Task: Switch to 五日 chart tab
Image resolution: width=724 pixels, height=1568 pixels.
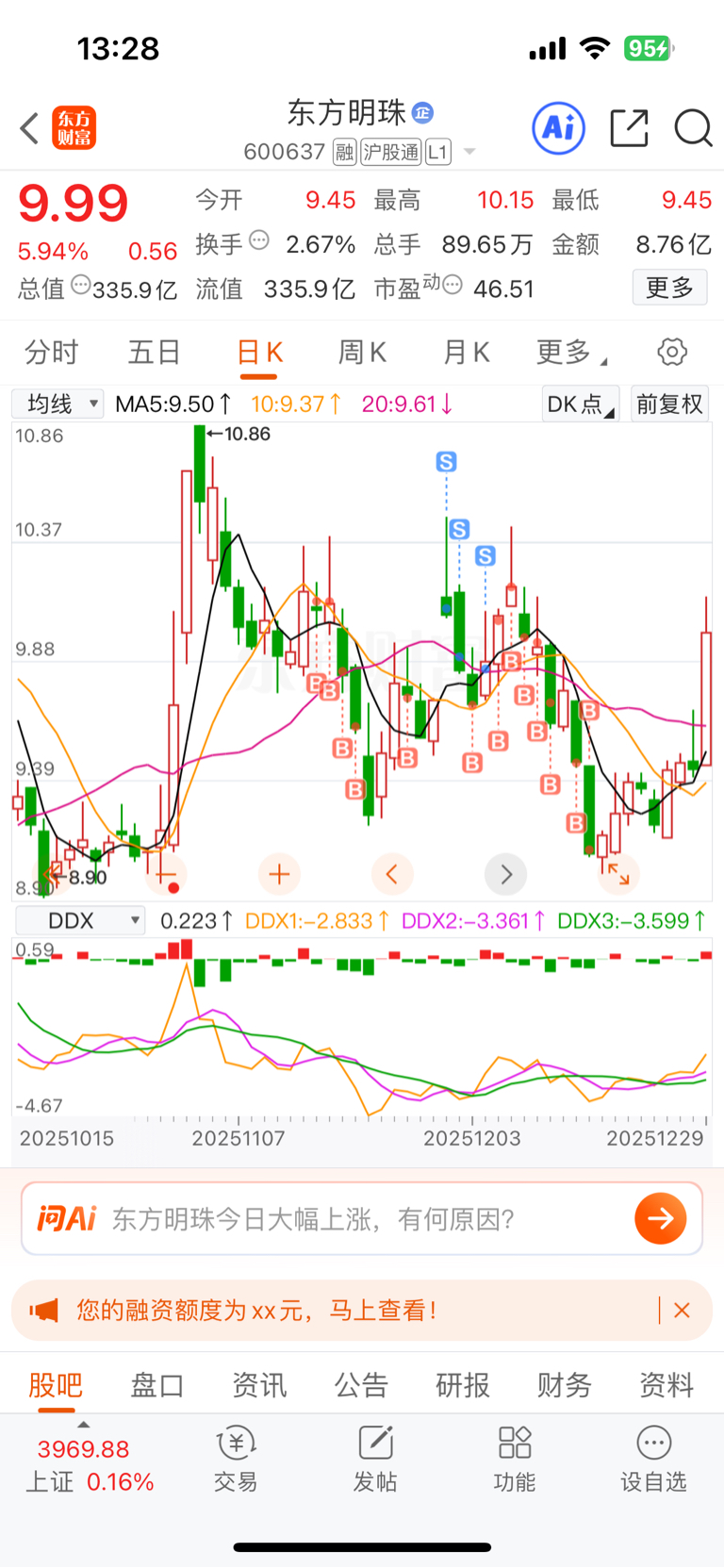Action: point(155,353)
